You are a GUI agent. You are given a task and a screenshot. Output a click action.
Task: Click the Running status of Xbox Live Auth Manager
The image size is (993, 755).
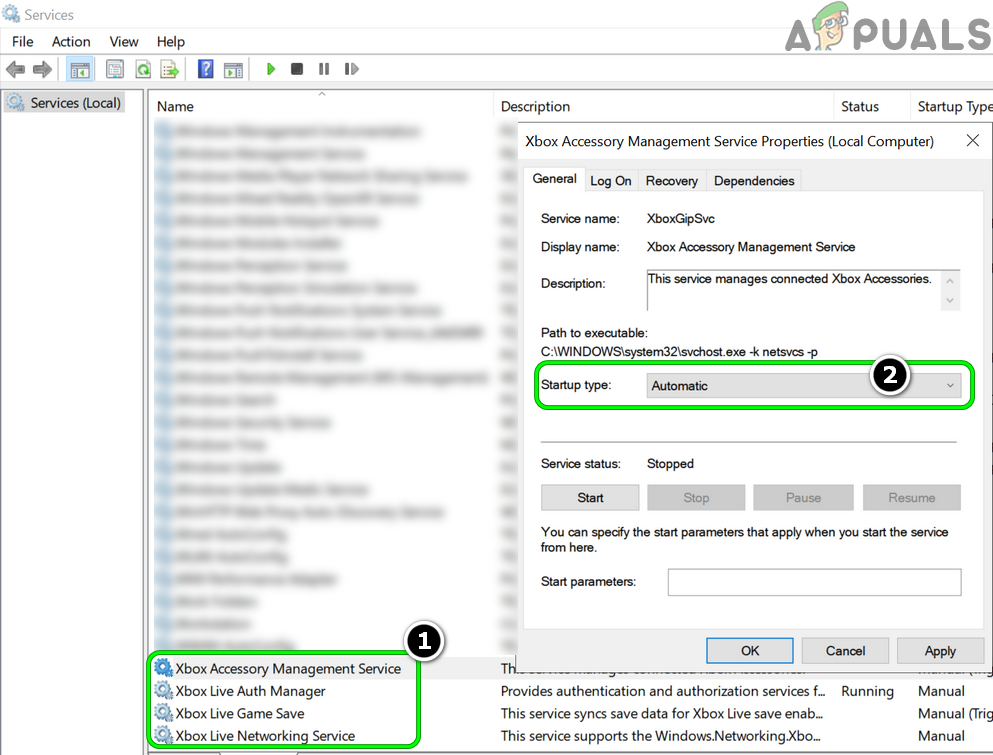pyautogui.click(x=867, y=691)
